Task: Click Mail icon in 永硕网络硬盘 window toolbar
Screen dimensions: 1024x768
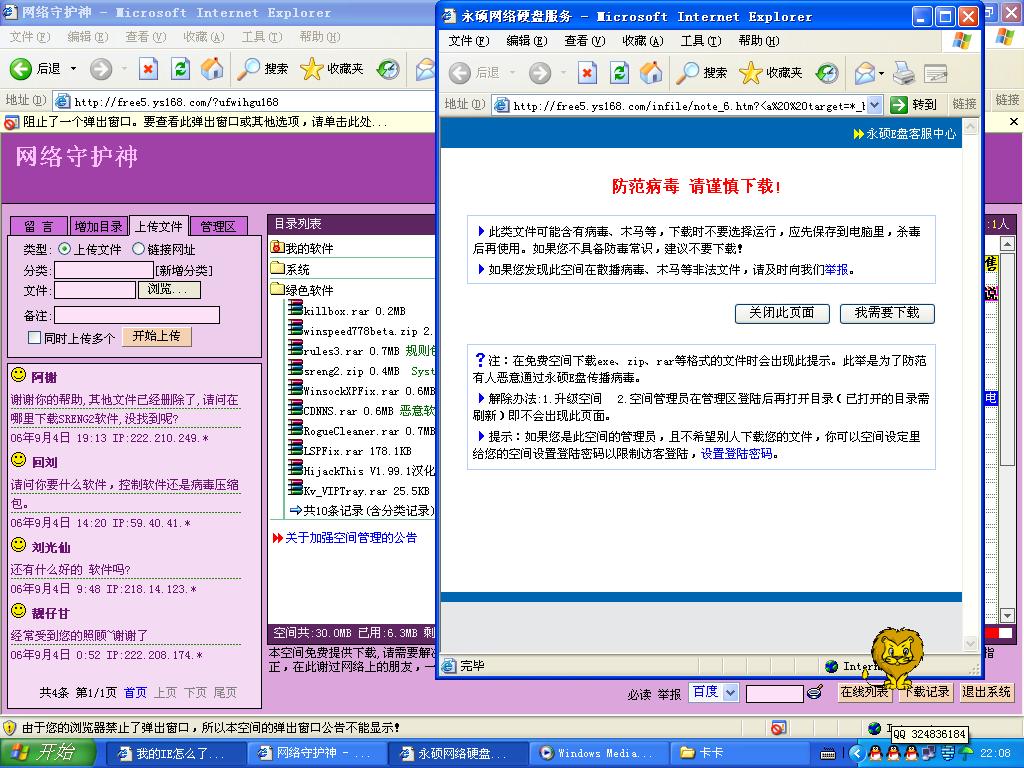Action: 864,72
